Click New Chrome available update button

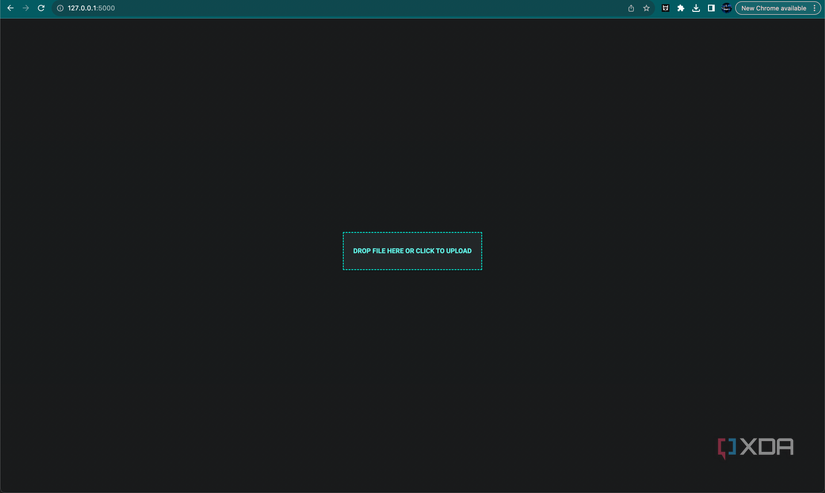point(773,8)
